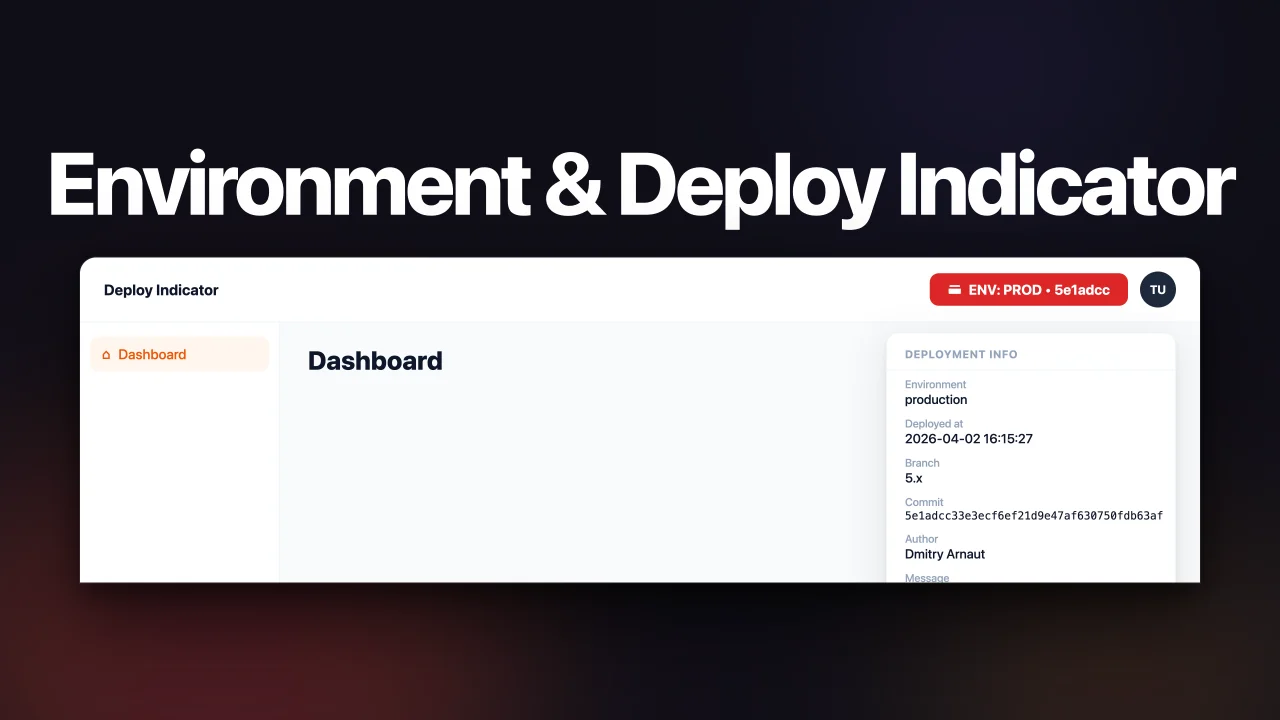Open the Dashboard page heading

(375, 361)
